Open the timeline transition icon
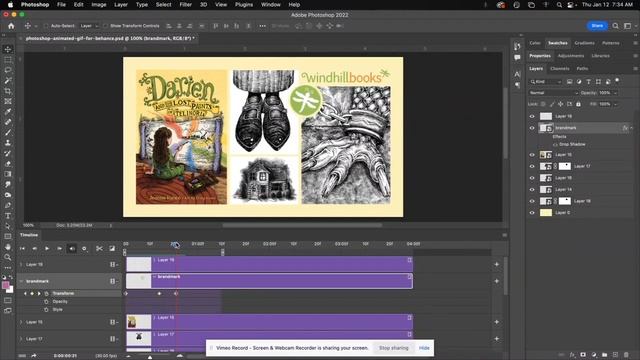 click(x=112, y=248)
